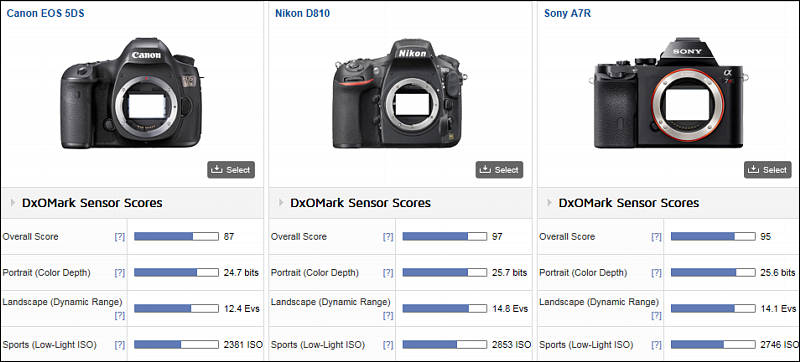
Task: Collapse Canon DxOMark Sensor Scores section arrow
Action: [x=13, y=203]
